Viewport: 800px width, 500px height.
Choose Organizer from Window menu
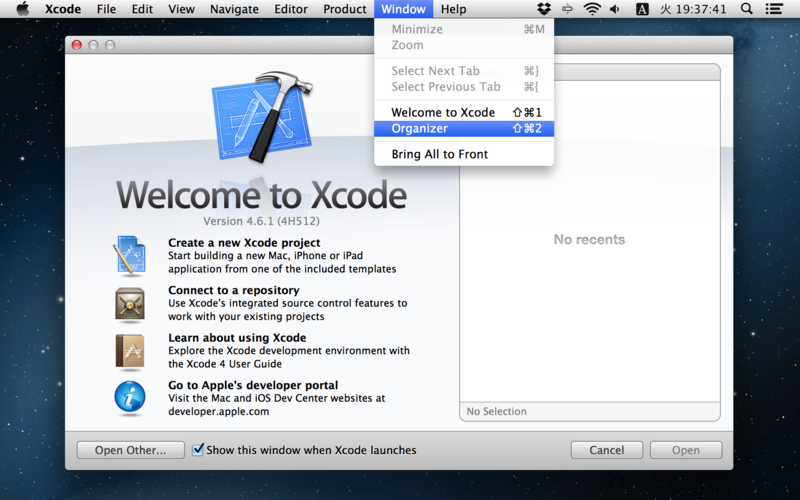point(464,128)
